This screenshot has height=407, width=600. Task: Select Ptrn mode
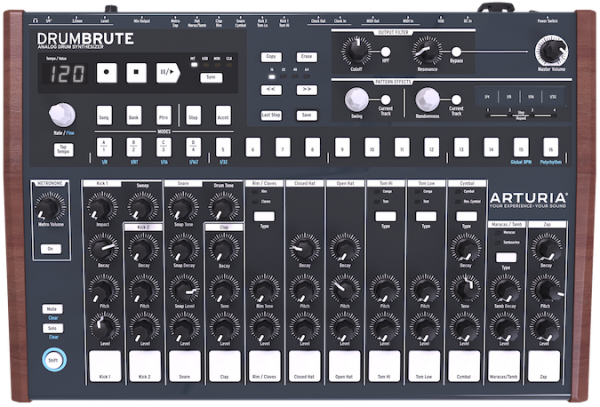163,116
